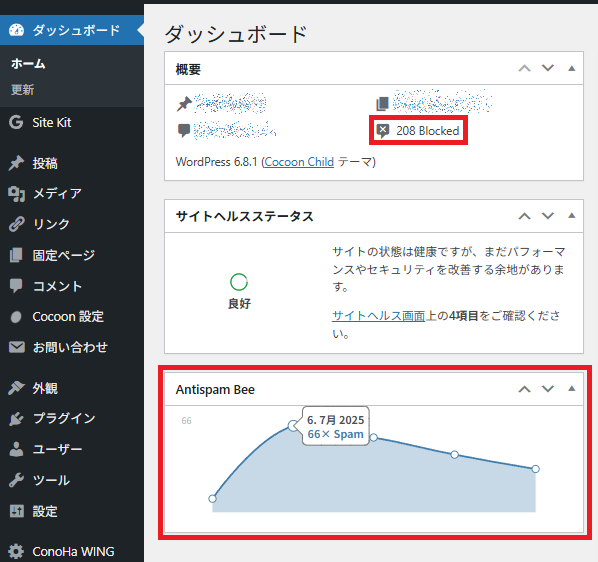
Task: Click the chain link icon beside リンク
Action: 16,224
